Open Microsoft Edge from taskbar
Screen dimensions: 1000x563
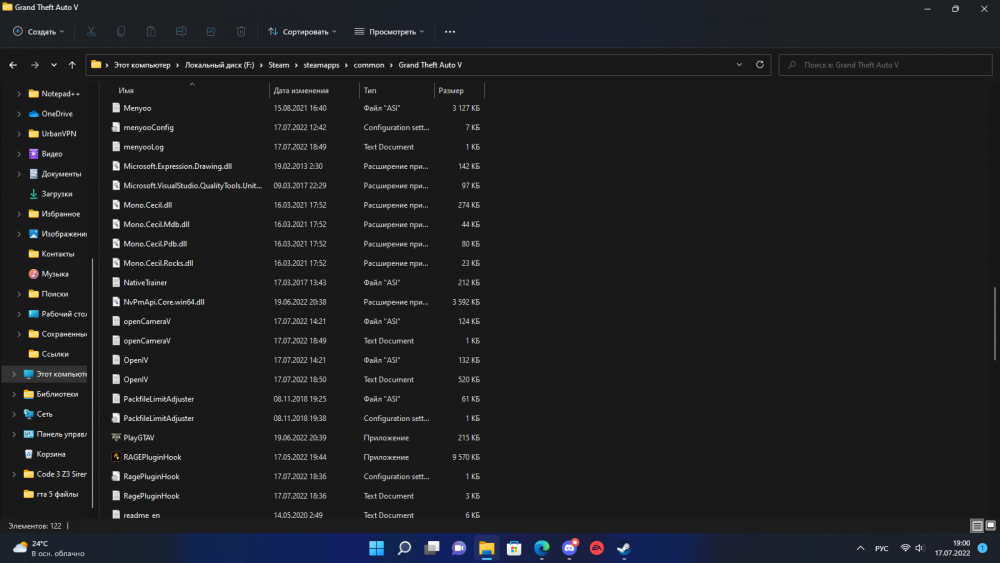541,548
